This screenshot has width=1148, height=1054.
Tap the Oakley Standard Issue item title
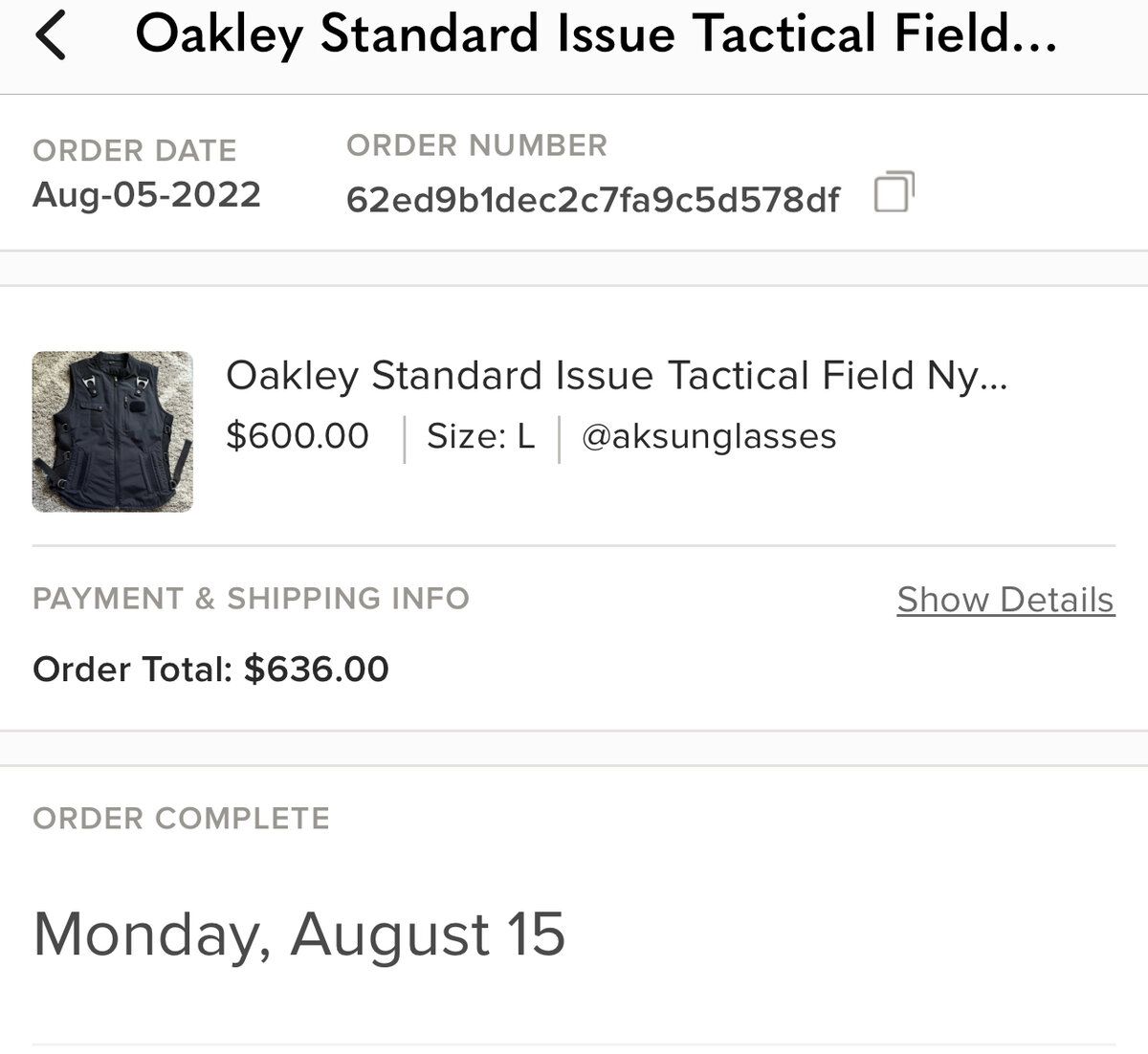616,376
